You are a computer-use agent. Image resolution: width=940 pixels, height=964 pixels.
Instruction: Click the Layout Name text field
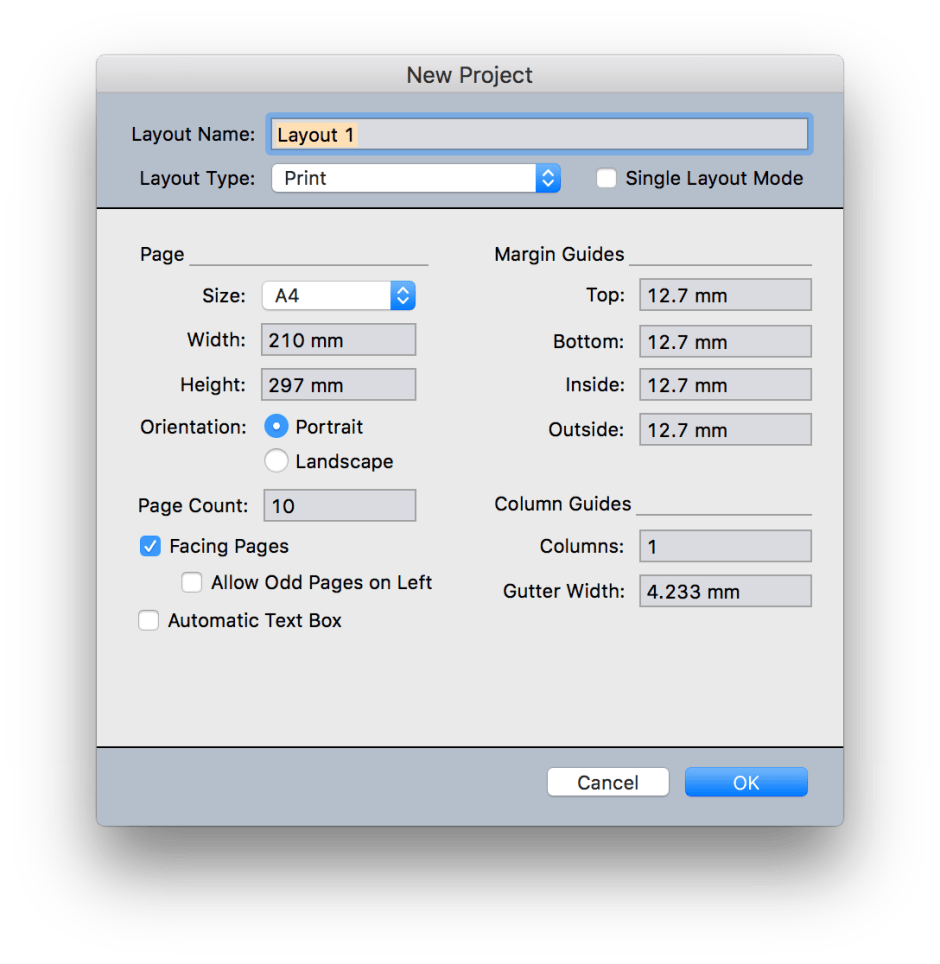[x=538, y=135]
